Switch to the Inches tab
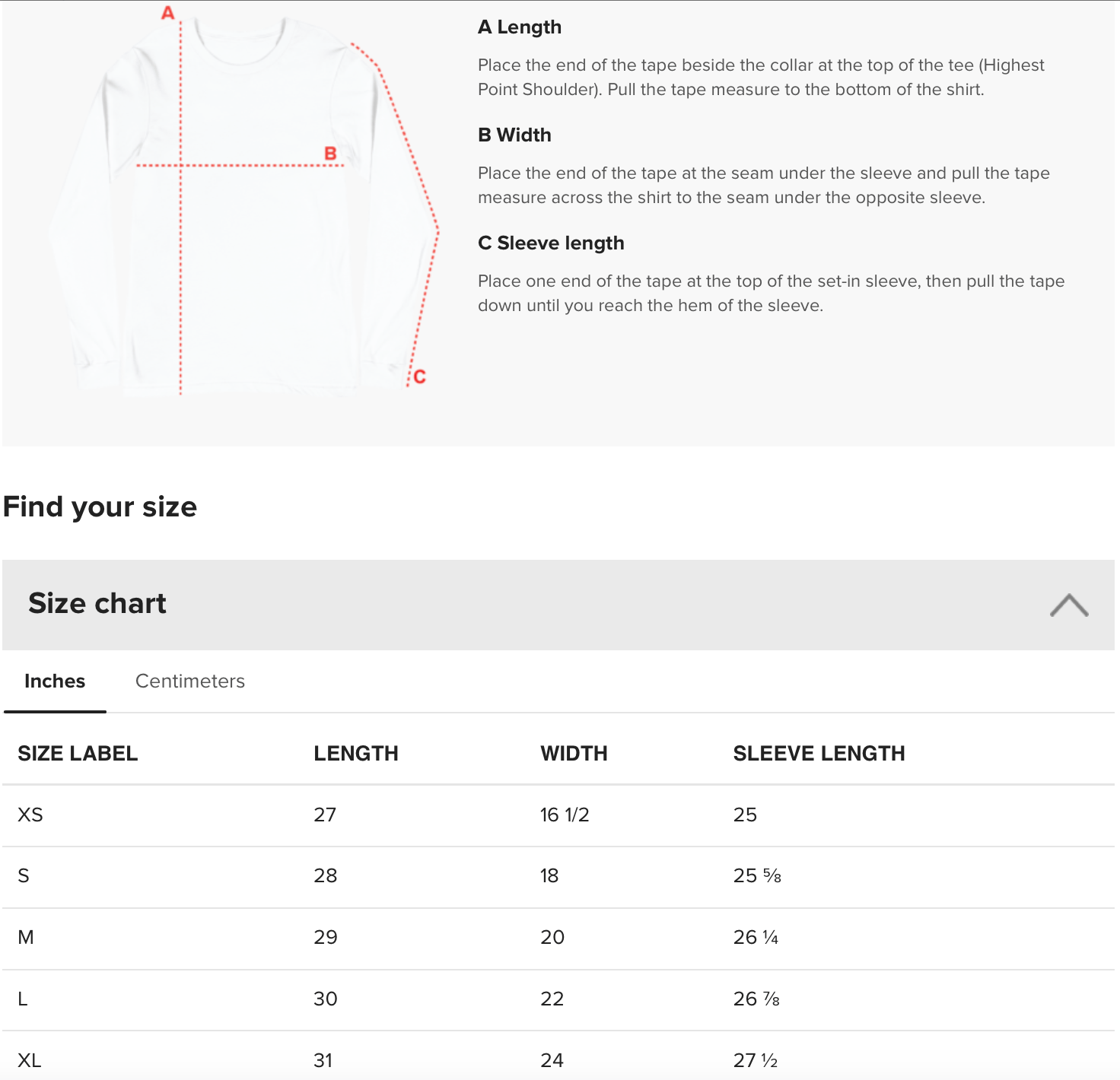 [x=55, y=681]
